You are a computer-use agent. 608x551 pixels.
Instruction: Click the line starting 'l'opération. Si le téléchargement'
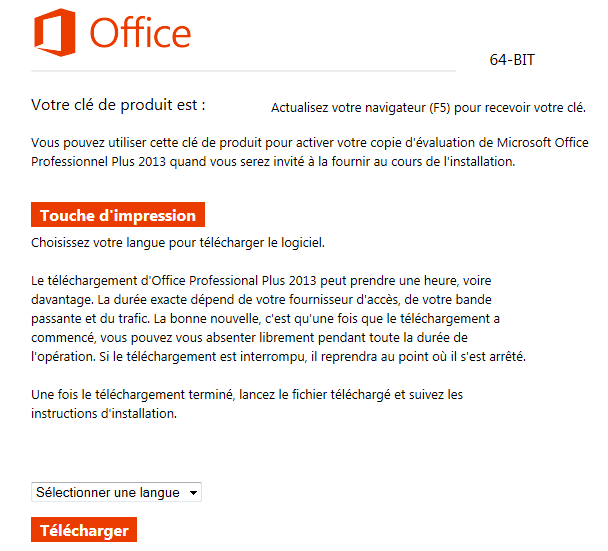pyautogui.click(x=278, y=356)
